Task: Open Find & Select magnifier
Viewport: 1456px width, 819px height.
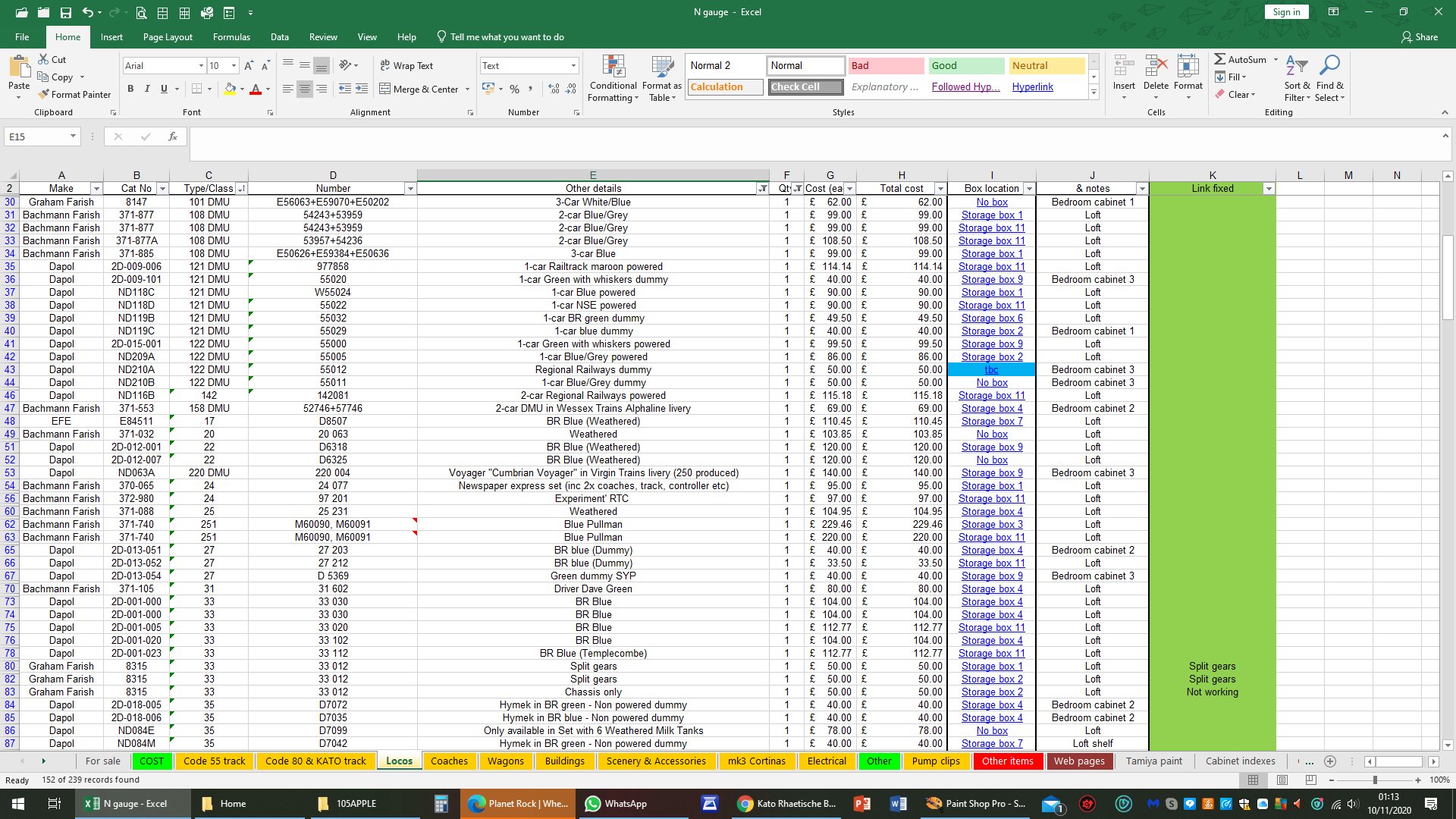Action: 1329,67
